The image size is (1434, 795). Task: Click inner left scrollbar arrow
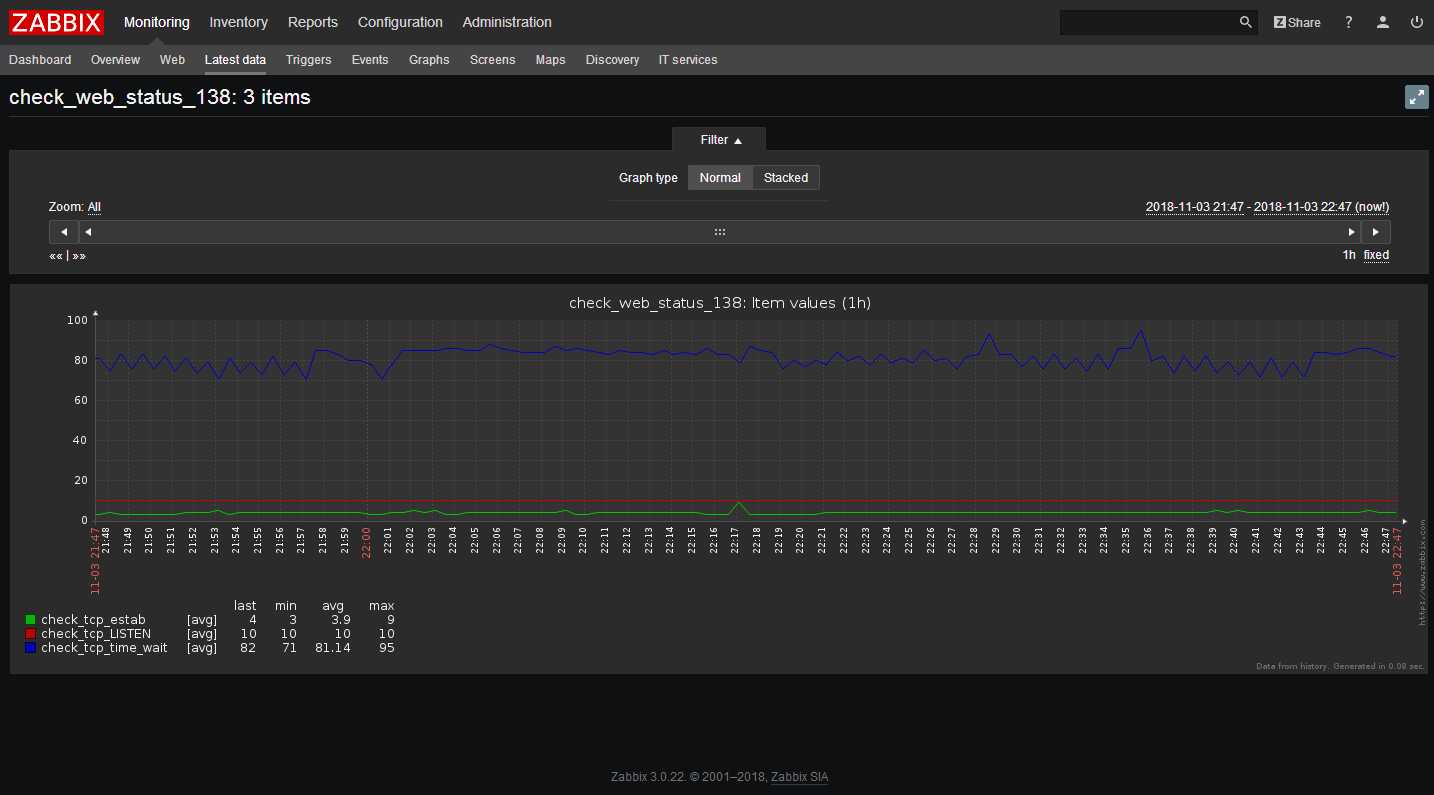point(88,232)
